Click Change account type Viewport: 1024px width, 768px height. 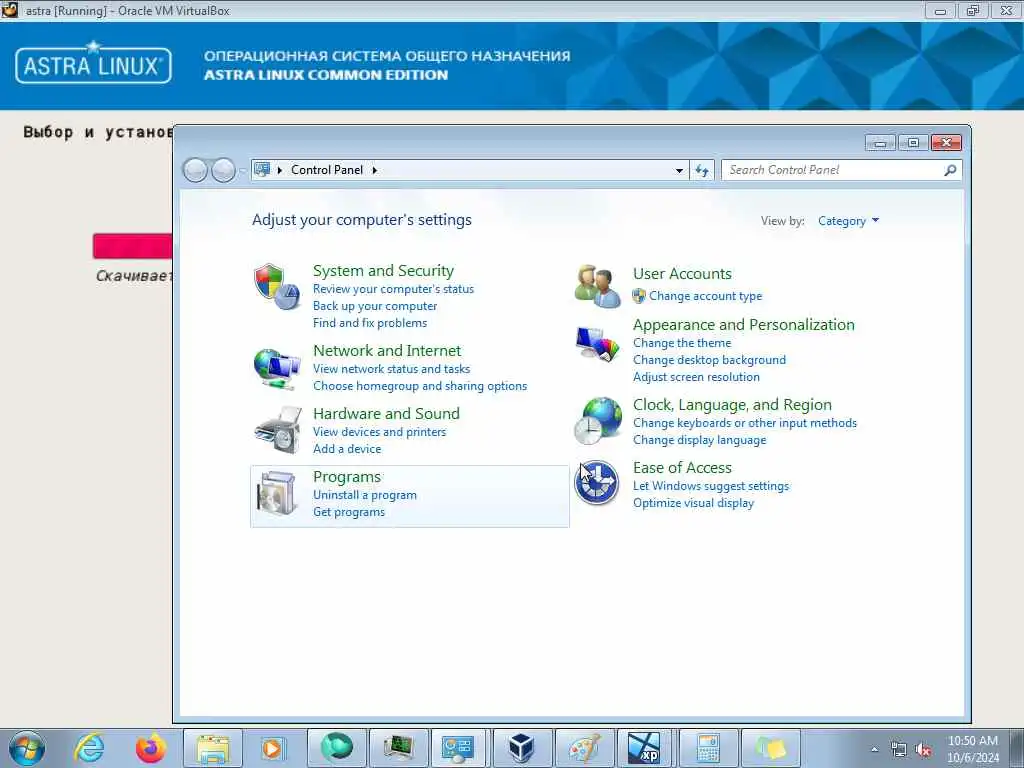point(705,296)
